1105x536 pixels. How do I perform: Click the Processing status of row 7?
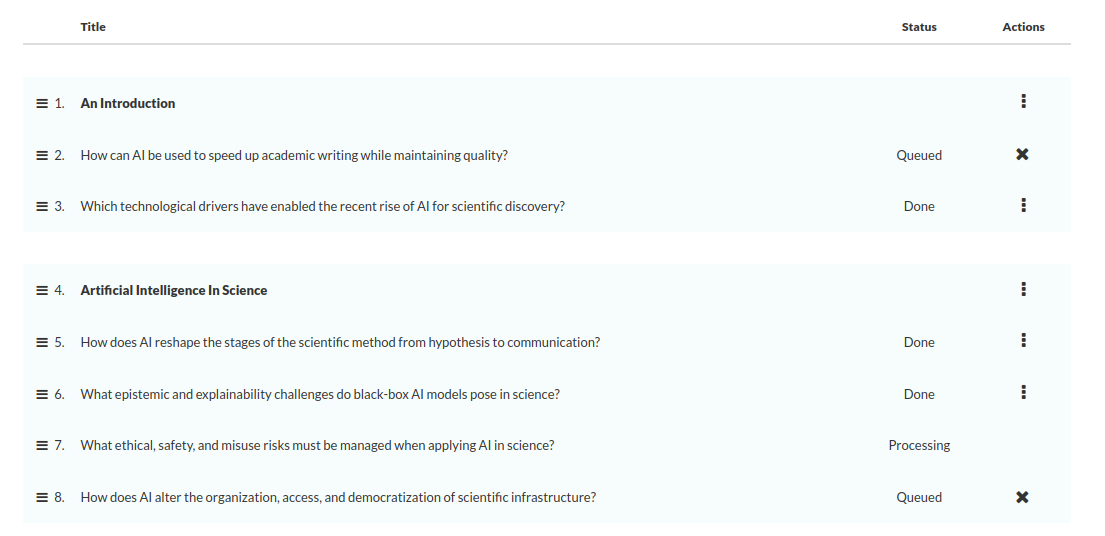[919, 445]
